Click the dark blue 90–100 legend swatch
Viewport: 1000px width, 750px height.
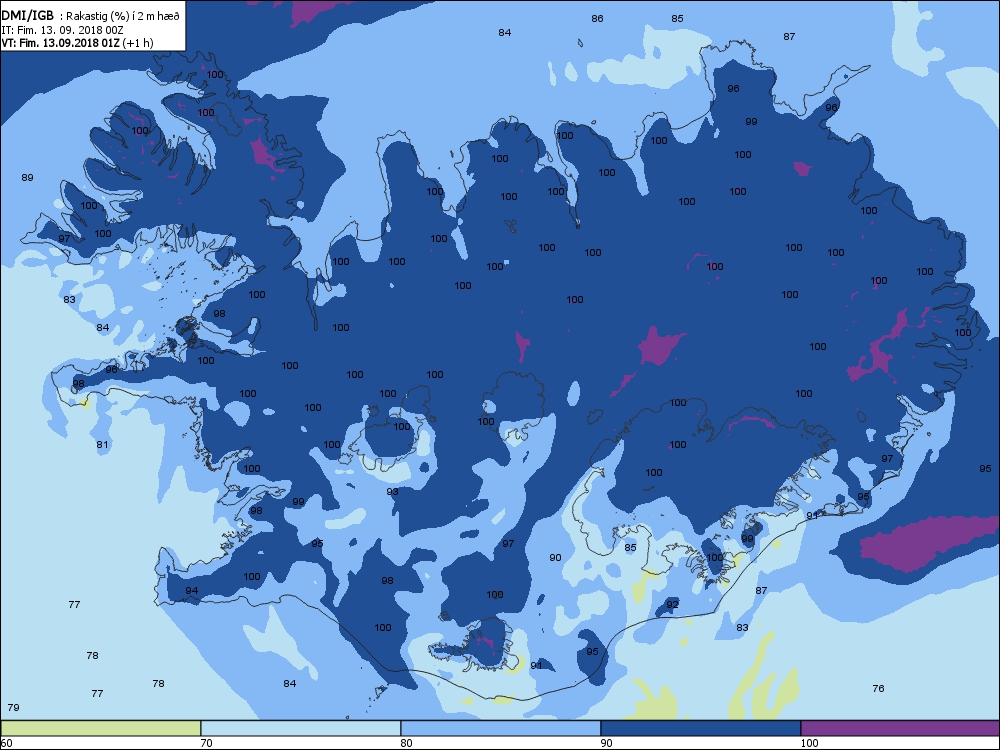coord(700,728)
